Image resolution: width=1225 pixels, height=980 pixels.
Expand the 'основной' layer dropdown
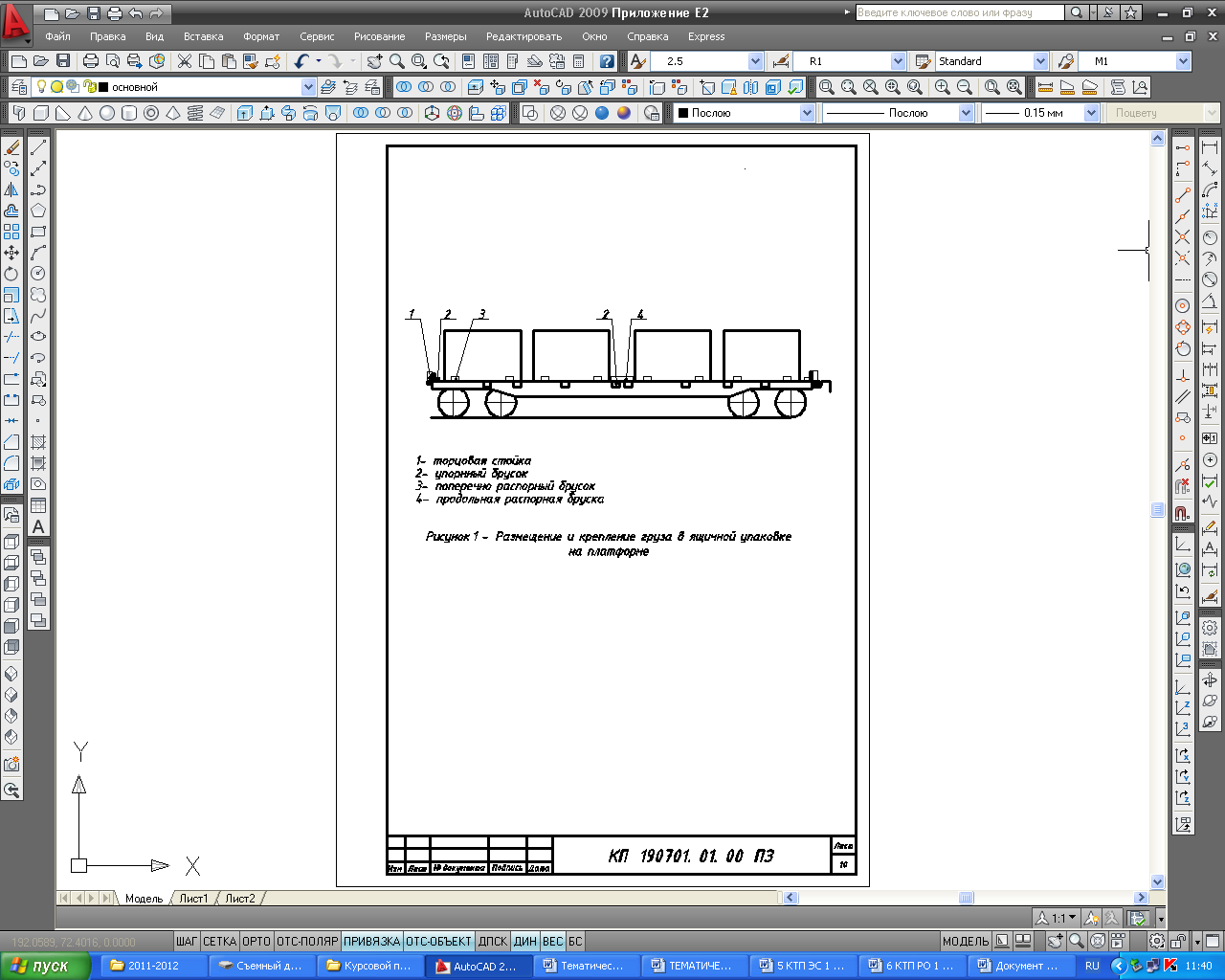tap(308, 87)
